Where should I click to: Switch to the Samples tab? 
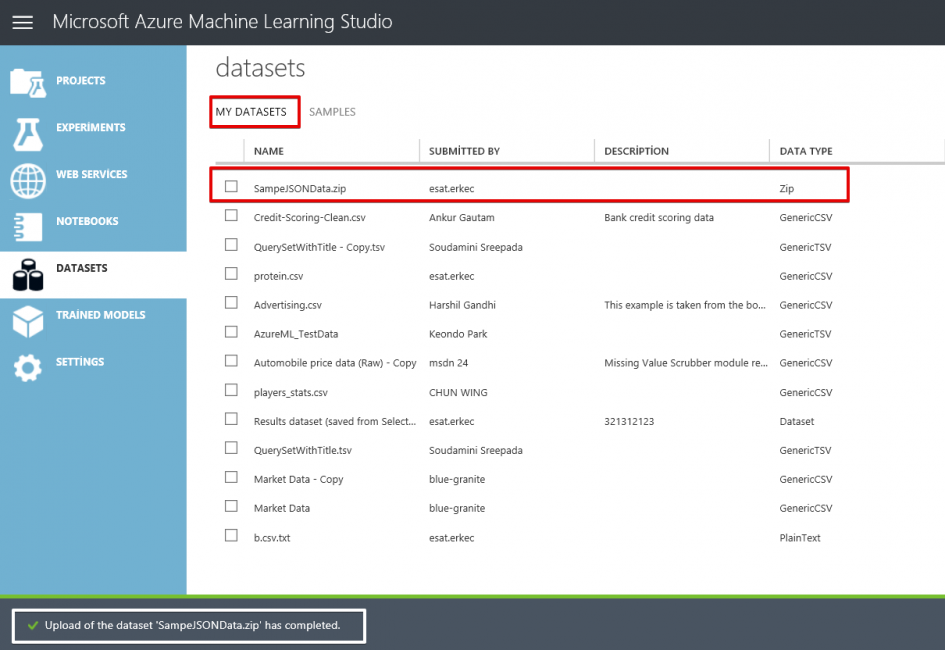(x=332, y=112)
